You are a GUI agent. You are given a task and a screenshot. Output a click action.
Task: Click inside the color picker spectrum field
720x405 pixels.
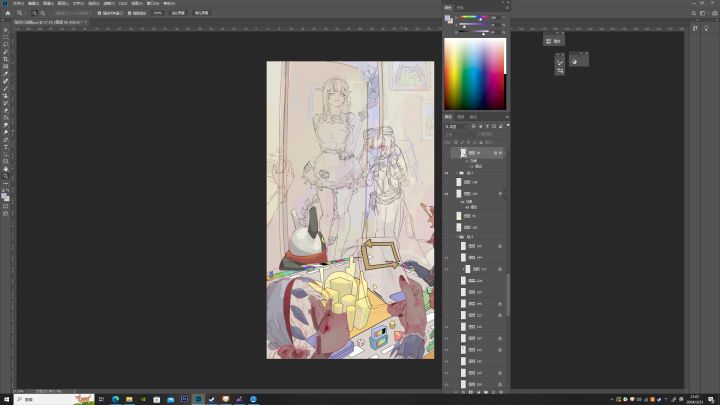click(474, 75)
